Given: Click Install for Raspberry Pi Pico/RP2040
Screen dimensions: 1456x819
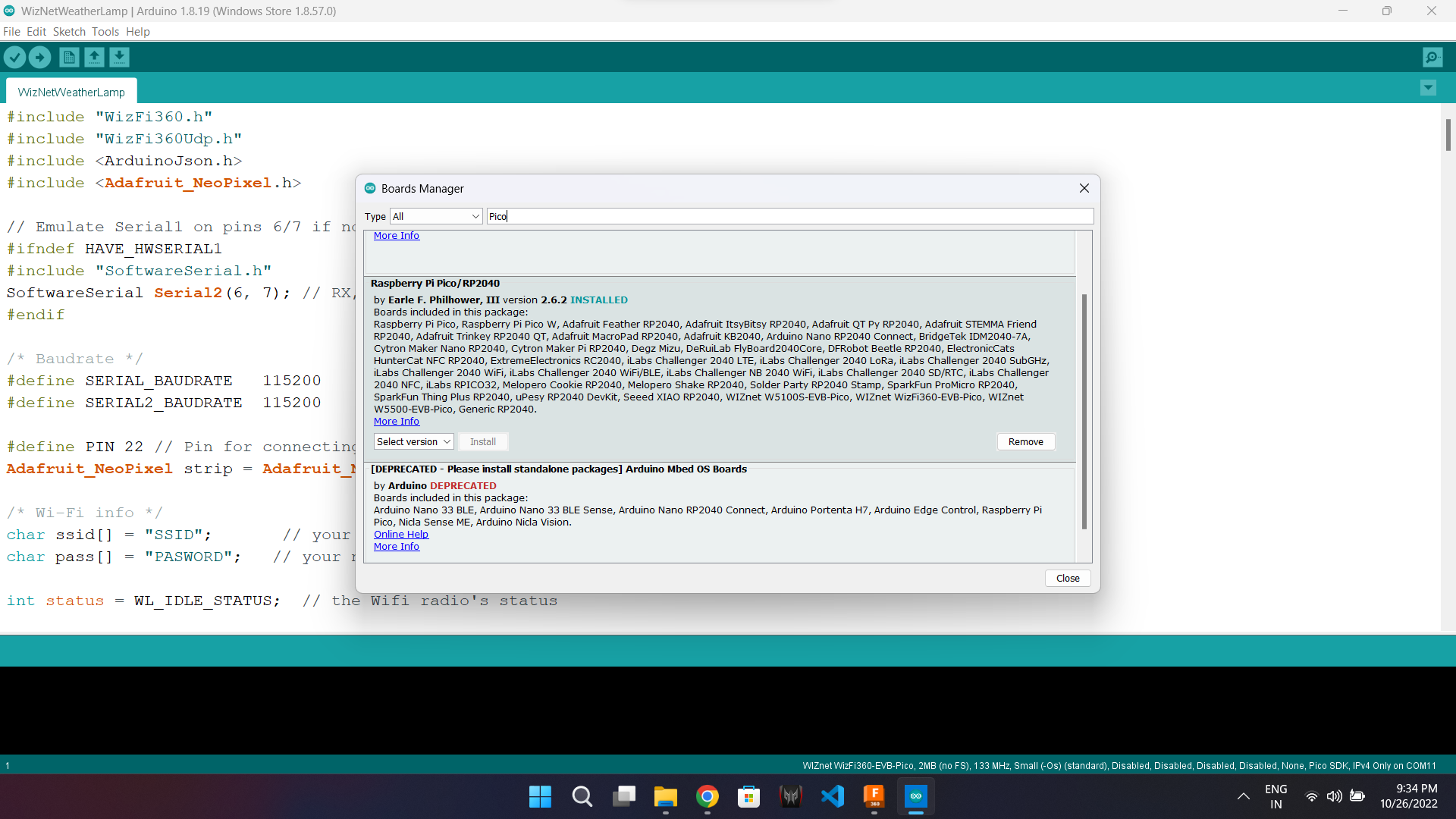Looking at the screenshot, I should pos(483,441).
